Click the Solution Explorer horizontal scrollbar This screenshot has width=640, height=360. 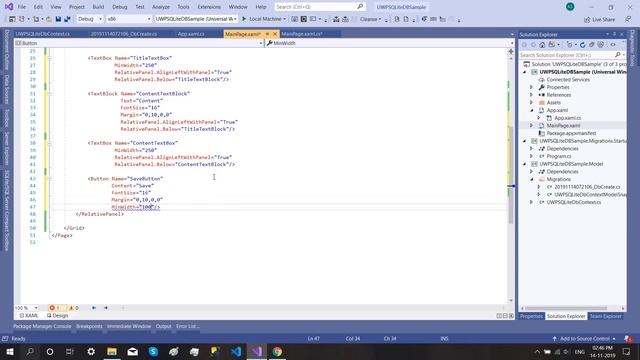click(566, 308)
